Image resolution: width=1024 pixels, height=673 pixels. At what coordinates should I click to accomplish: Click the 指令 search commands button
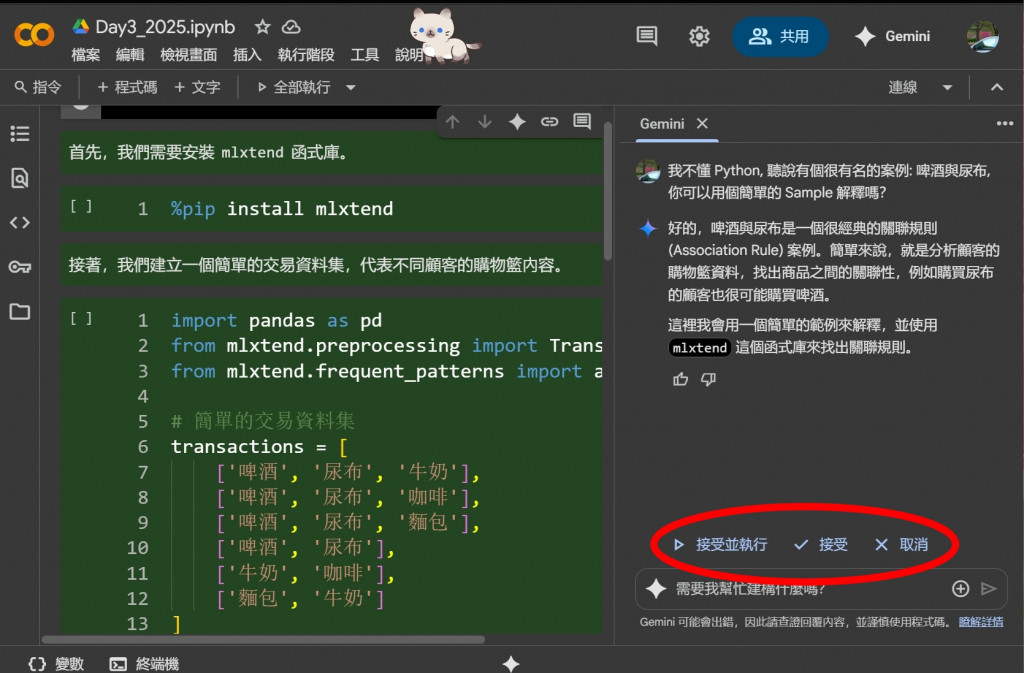[38, 87]
